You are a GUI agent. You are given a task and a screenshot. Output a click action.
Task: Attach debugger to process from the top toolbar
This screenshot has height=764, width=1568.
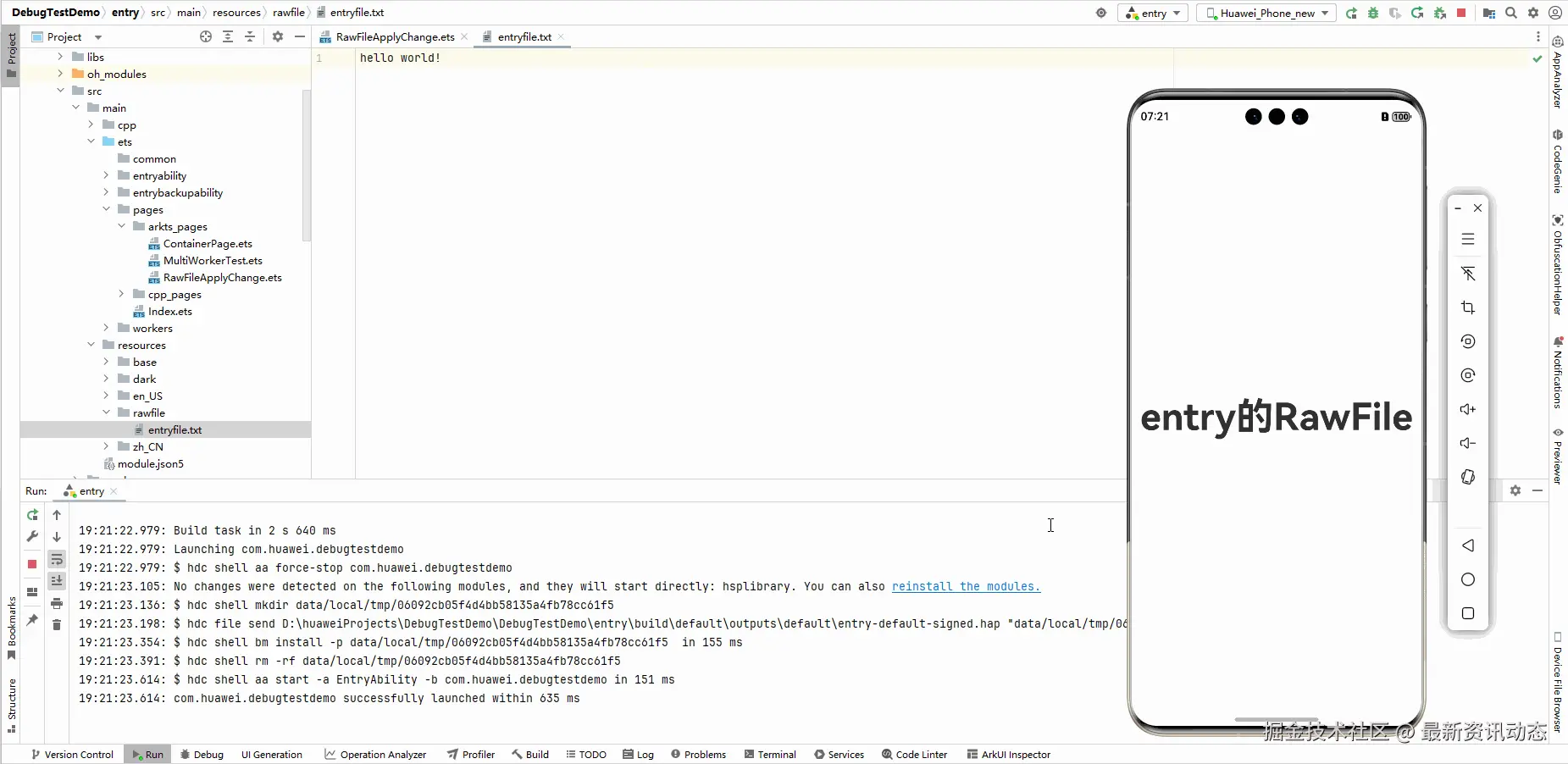1439,13
